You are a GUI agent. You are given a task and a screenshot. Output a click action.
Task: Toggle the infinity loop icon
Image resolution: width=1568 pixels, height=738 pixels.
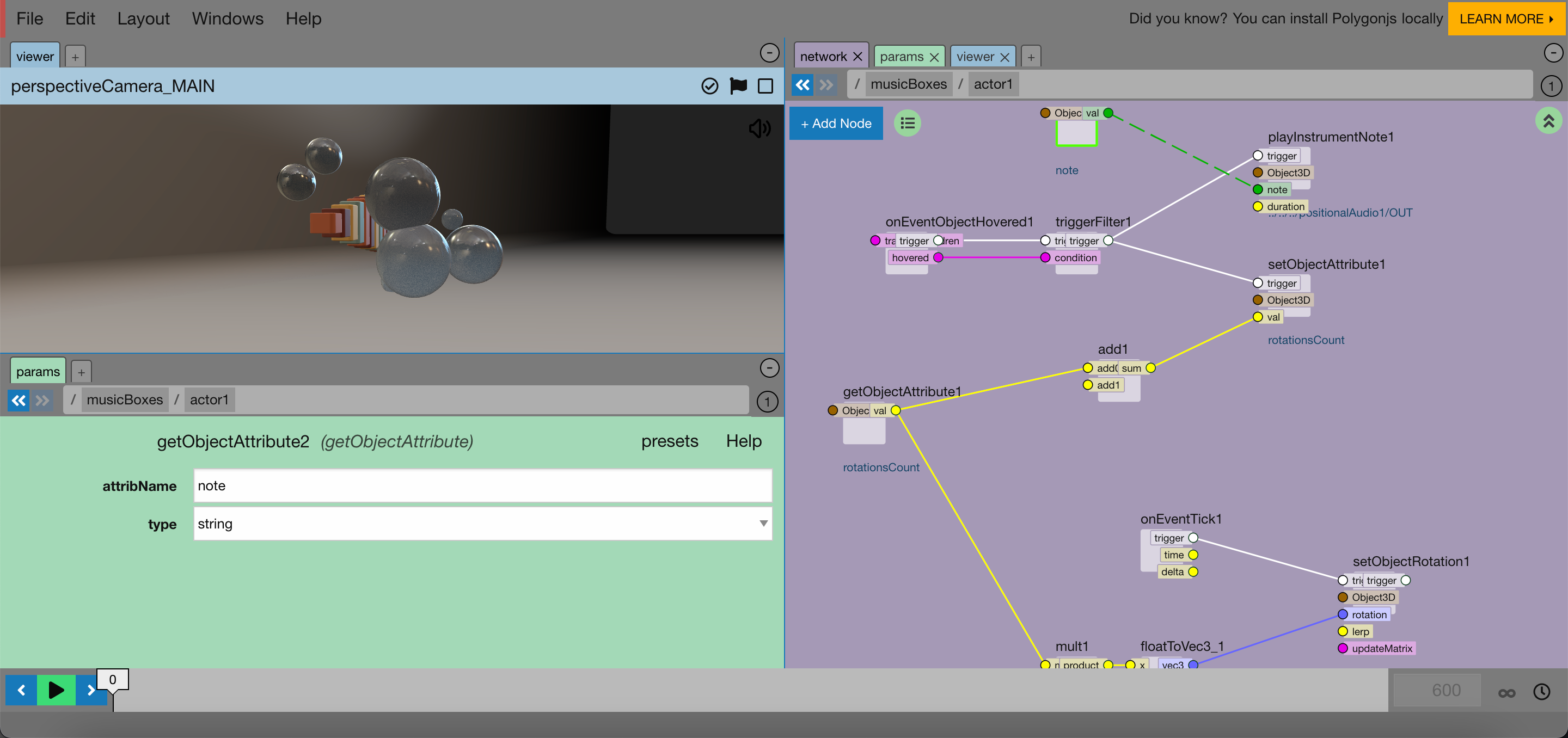tap(1506, 692)
